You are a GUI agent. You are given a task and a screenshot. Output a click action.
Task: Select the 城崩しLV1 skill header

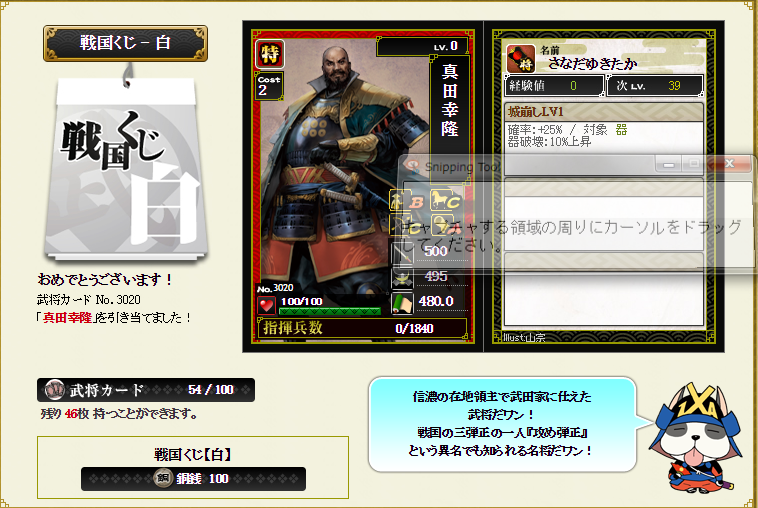tap(603, 112)
